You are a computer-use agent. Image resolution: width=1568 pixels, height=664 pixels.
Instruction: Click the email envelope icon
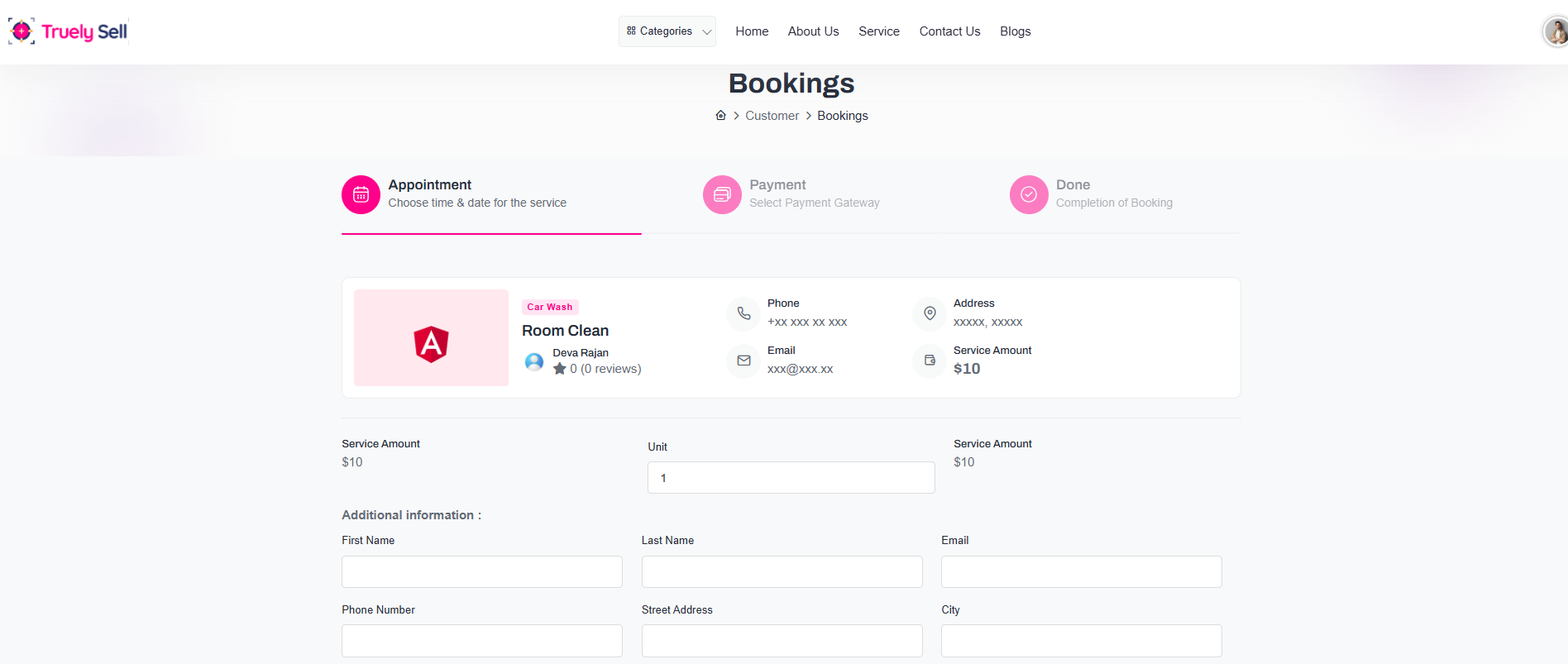coord(743,361)
